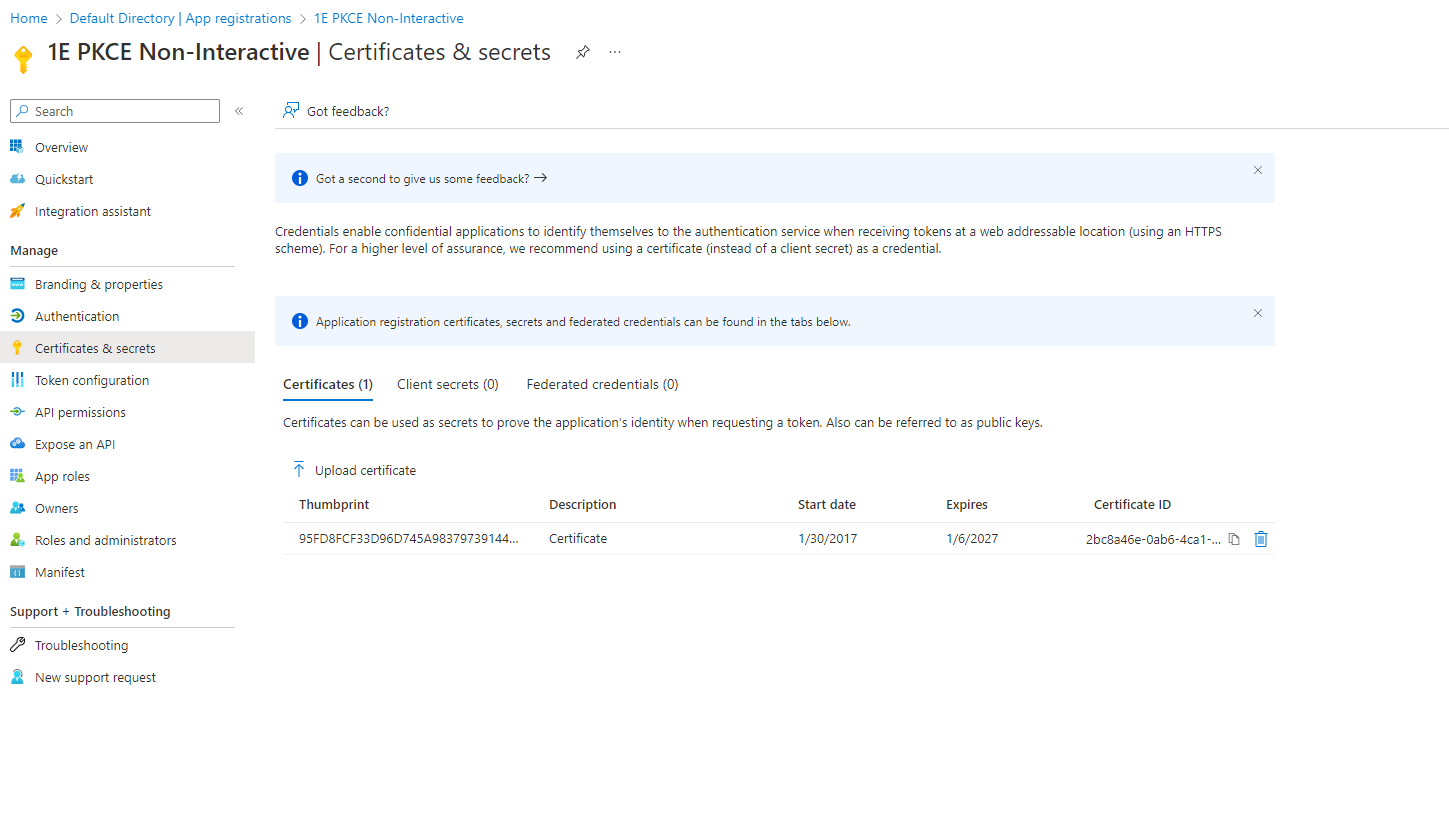Viewport: 1449px width, 820px height.
Task: Click the New support request icon
Action: pyautogui.click(x=16, y=677)
